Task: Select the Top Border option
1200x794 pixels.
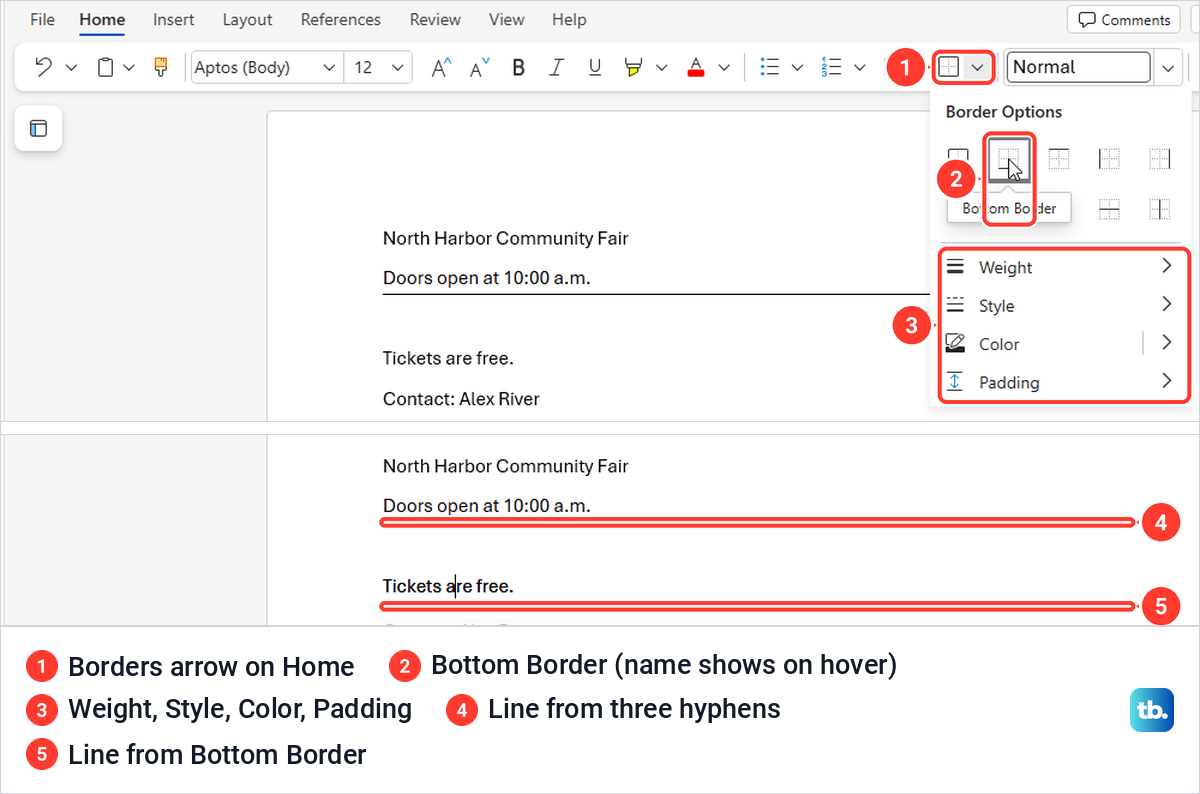Action: [1059, 158]
